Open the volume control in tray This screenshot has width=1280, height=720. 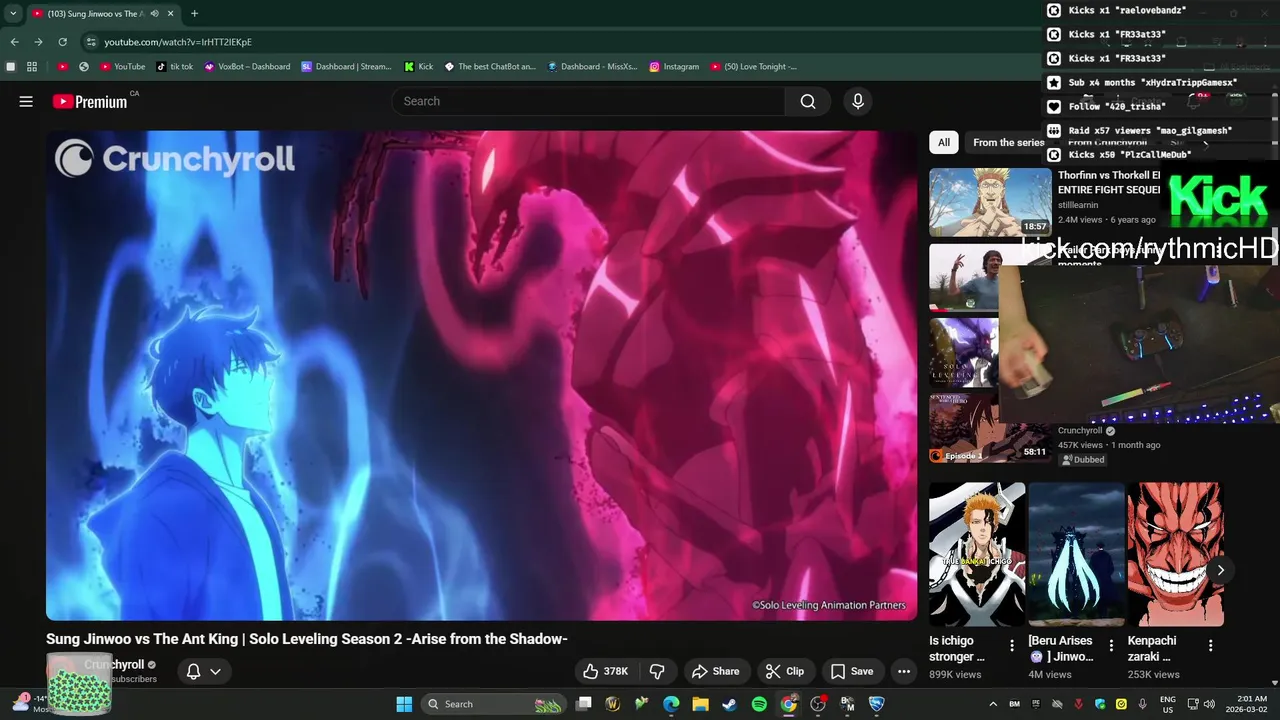(1208, 704)
